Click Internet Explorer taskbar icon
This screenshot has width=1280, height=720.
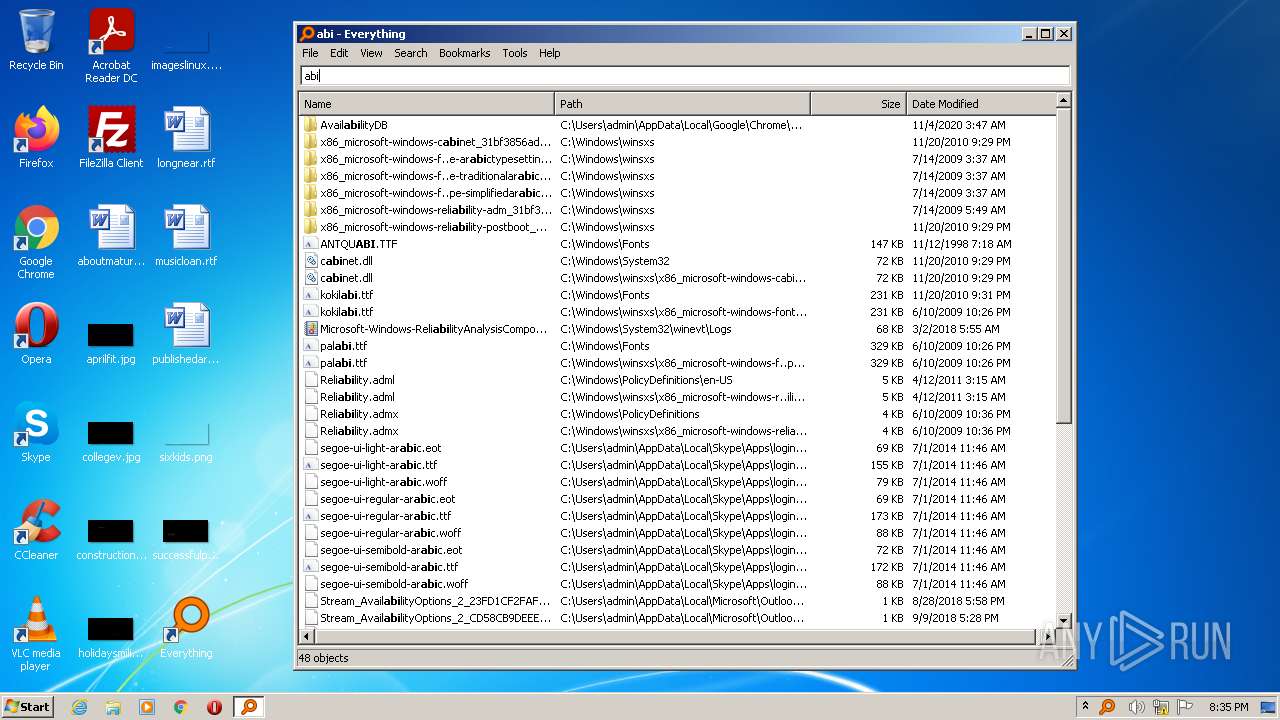(79, 707)
